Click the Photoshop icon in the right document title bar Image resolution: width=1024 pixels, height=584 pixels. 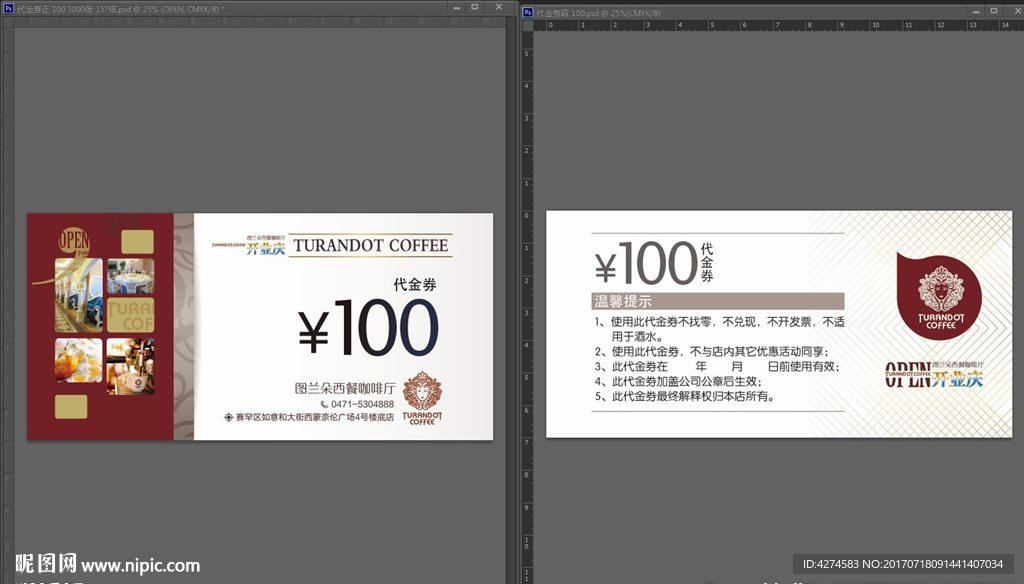(528, 13)
